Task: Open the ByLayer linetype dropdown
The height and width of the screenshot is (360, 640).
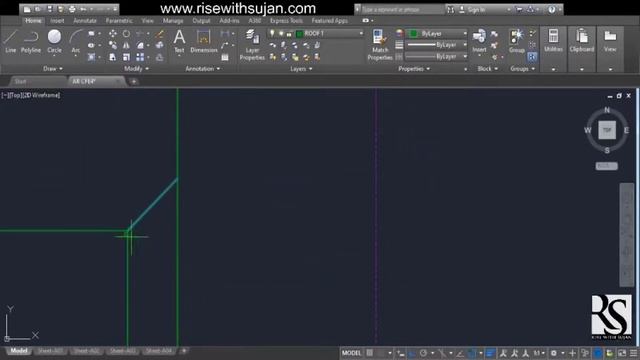Action: pos(464,56)
